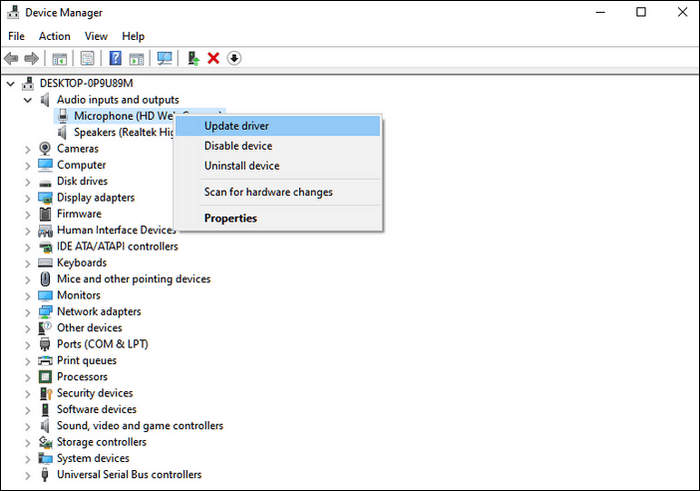
Task: Select the 'Processors' tree label
Action: click(x=82, y=377)
